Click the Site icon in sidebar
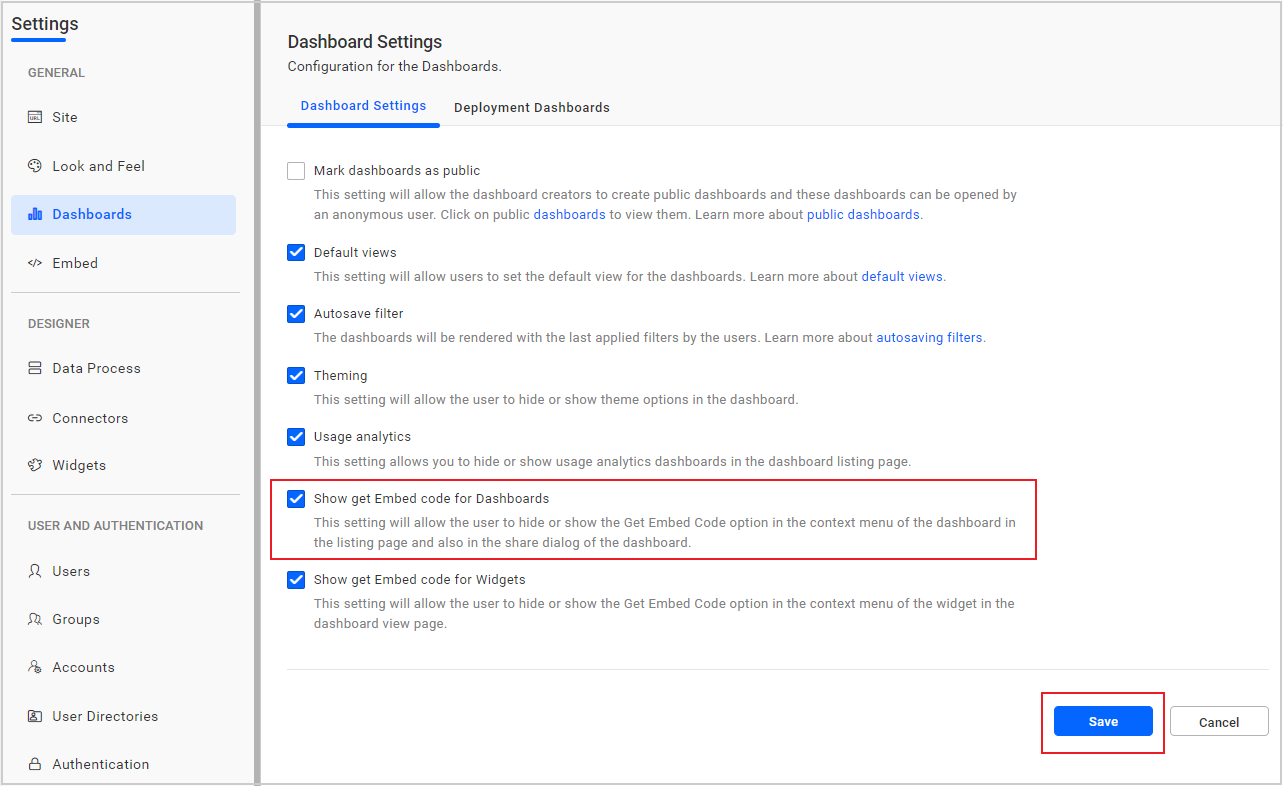The image size is (1283, 786). pyautogui.click(x=35, y=117)
